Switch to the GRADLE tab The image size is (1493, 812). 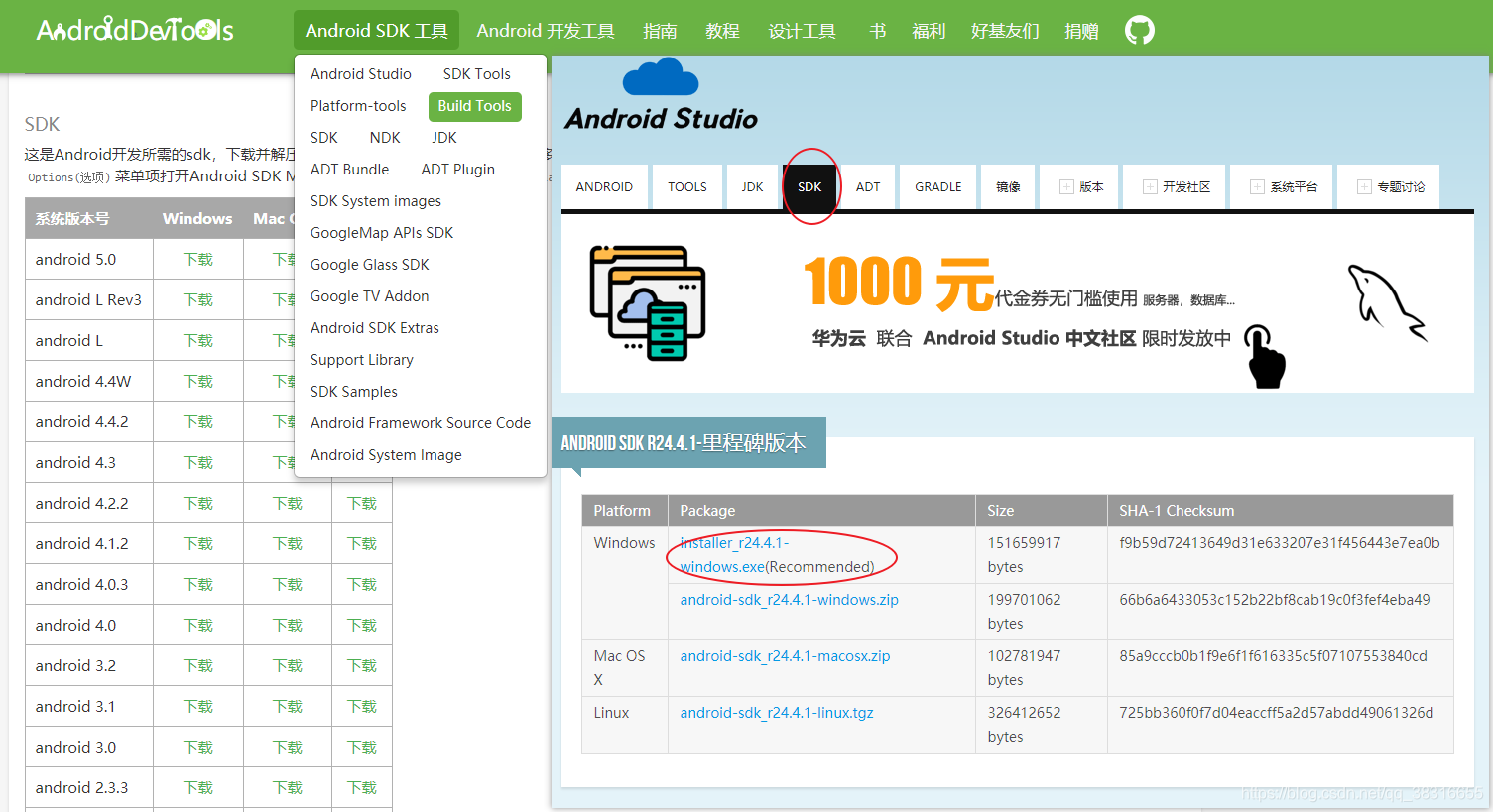(x=938, y=186)
